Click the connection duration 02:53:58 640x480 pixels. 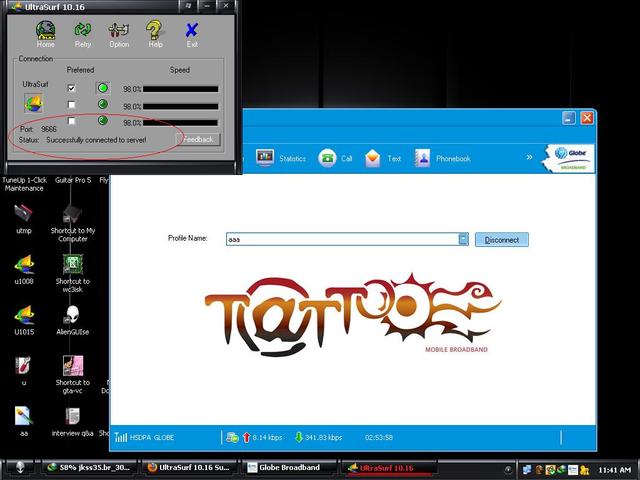(x=379, y=438)
